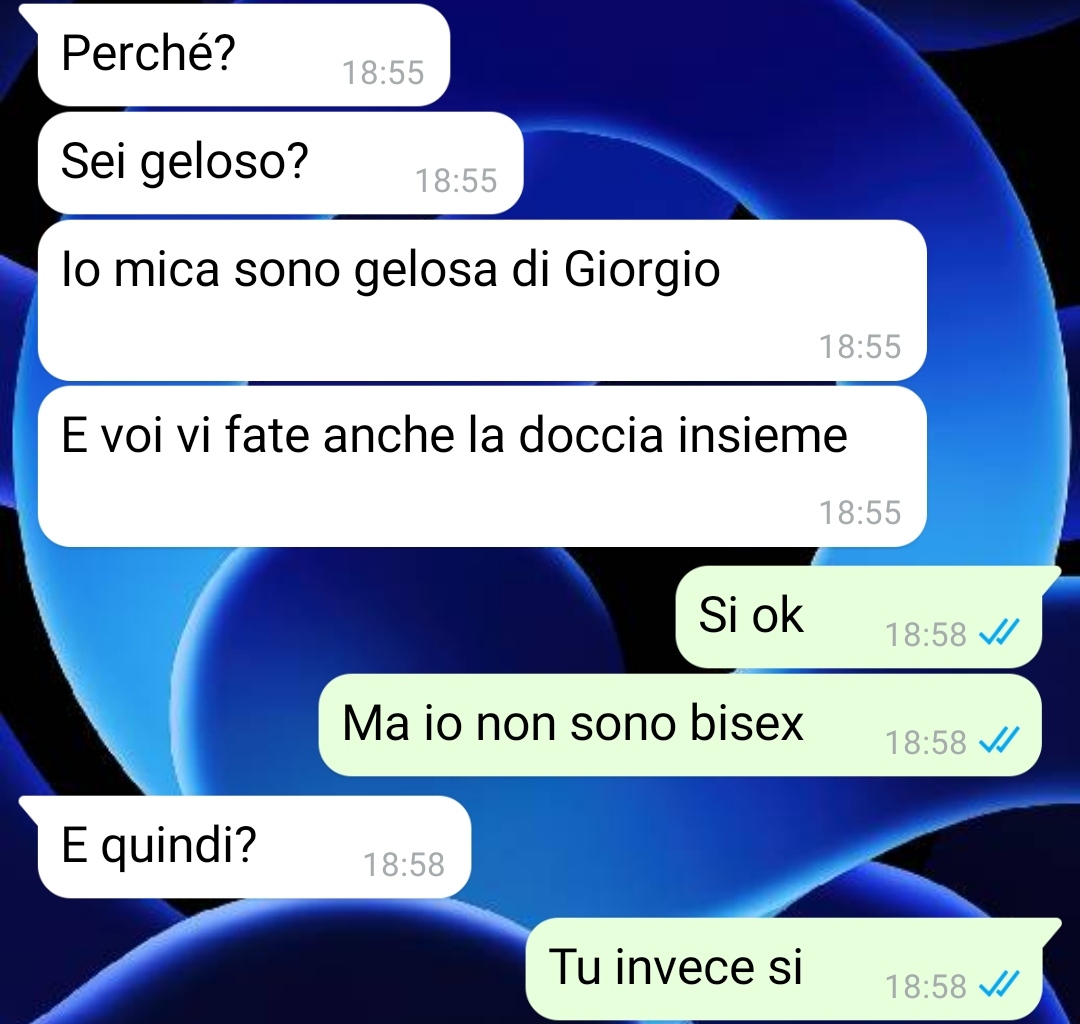Tap the 'Si ok' sent message
Viewport: 1080px width, 1024px height.
[859, 617]
